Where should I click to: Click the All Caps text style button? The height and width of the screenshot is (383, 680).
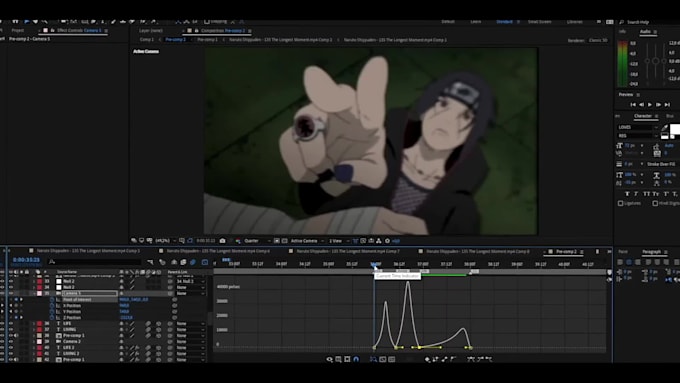[647, 194]
